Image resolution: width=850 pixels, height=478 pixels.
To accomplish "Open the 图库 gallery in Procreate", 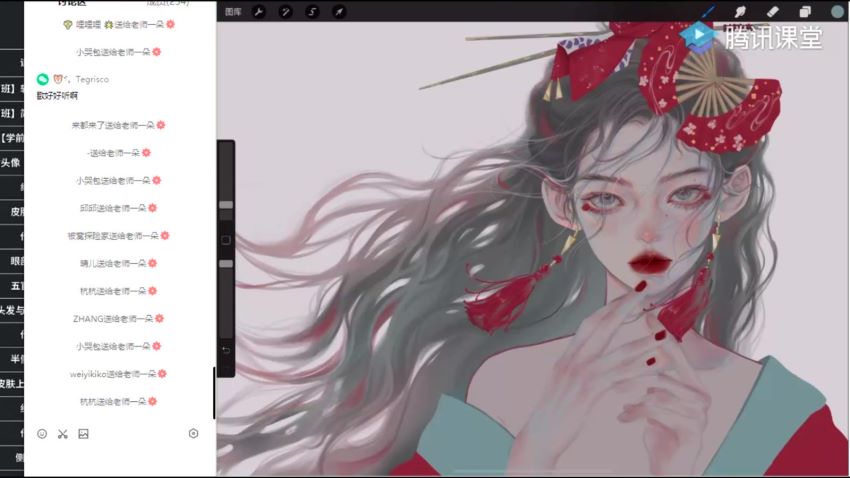I will 233,11.
